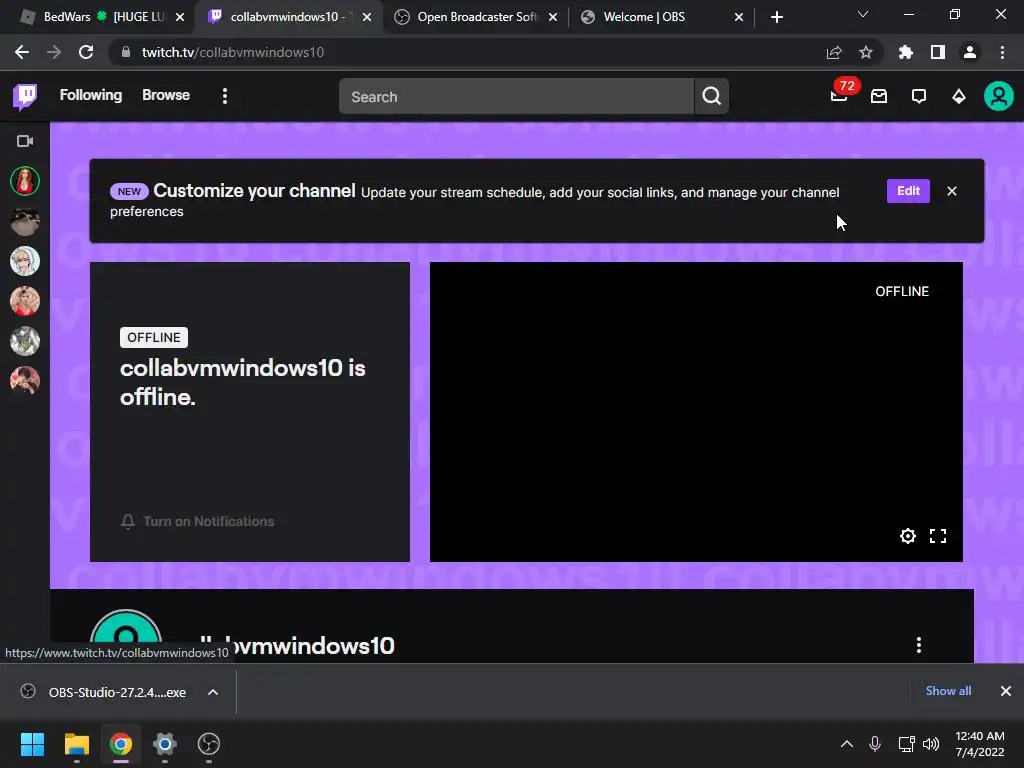Close the downloads bar

[x=1006, y=691]
